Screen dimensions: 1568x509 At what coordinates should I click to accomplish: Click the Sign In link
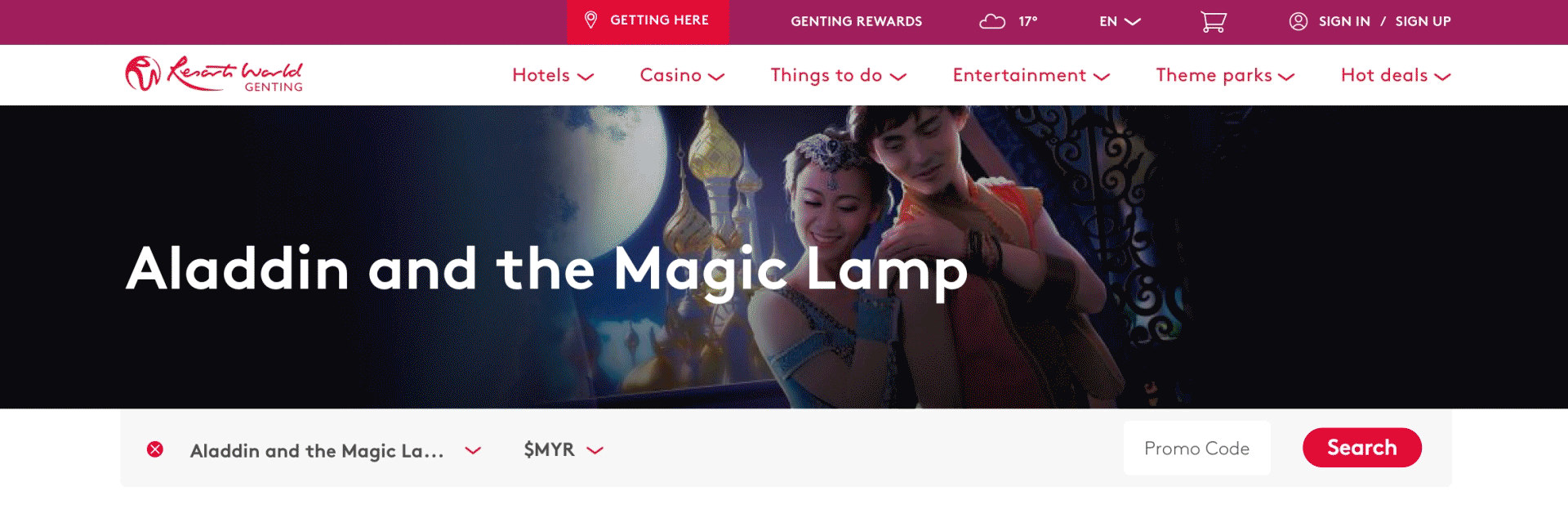click(1344, 21)
